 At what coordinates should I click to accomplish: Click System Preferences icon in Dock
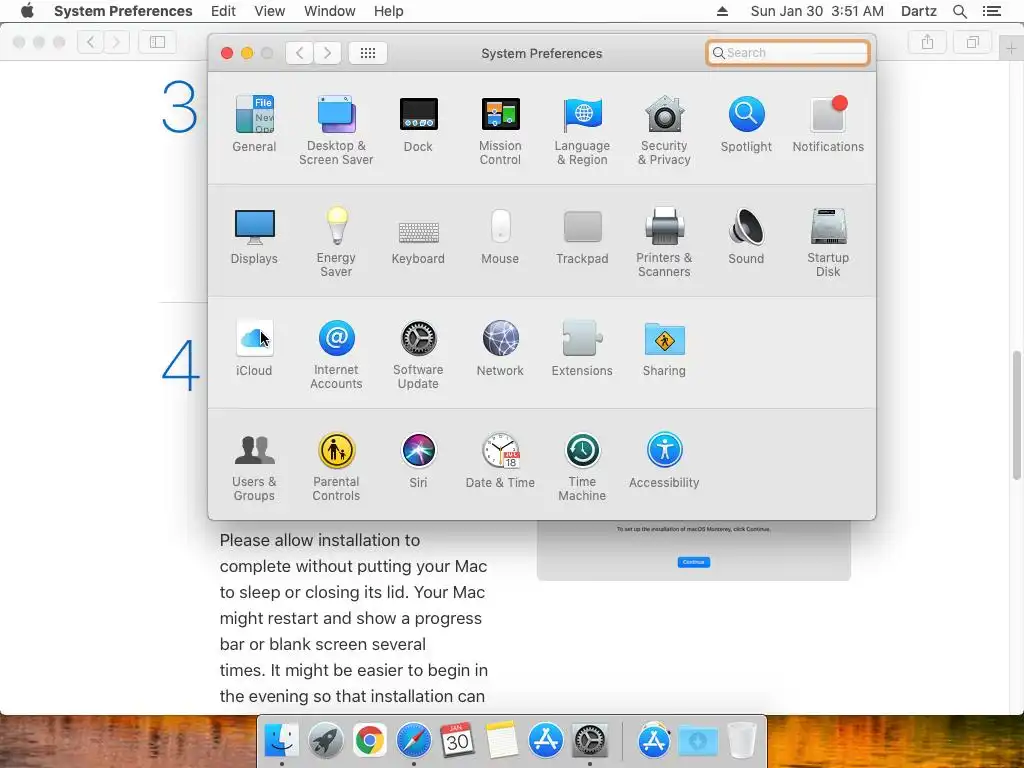coord(590,741)
